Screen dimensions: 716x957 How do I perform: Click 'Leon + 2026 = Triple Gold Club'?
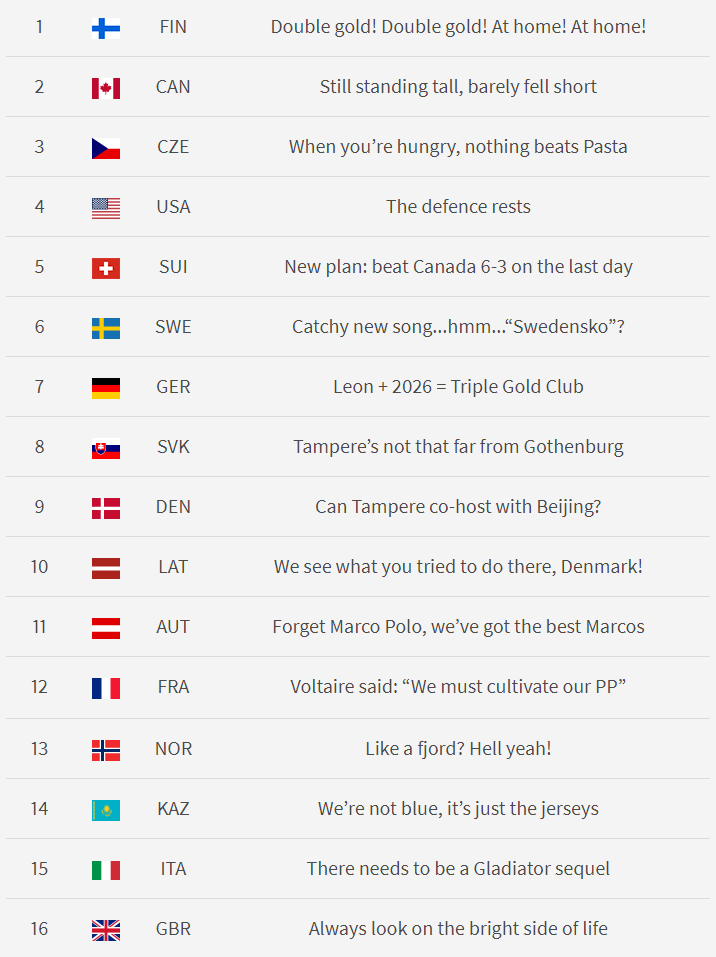click(x=458, y=387)
